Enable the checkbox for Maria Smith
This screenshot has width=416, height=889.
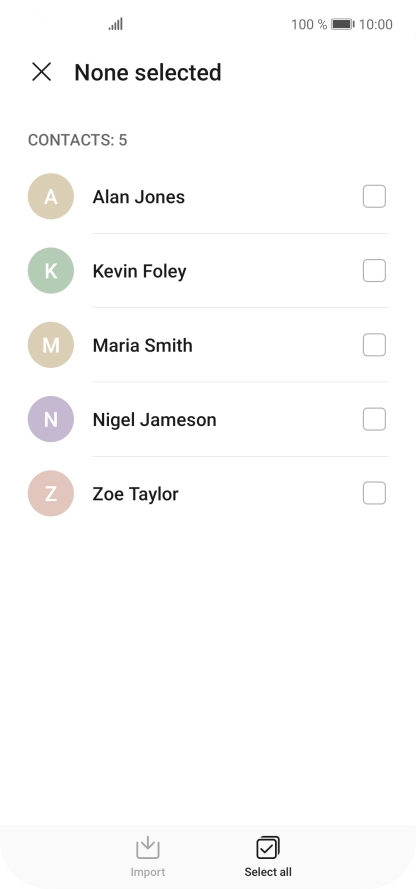[374, 345]
